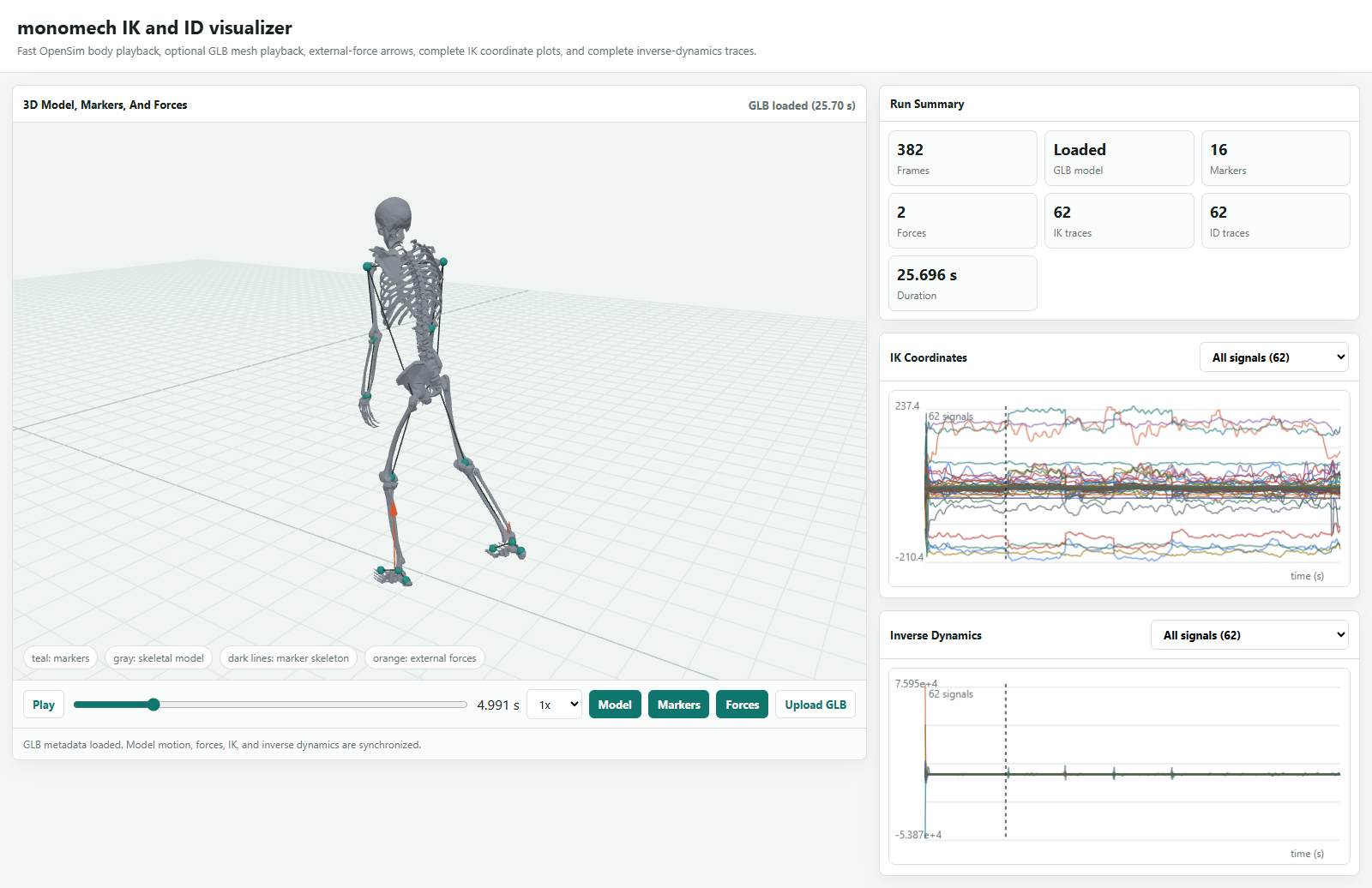This screenshot has width=1372, height=888.
Task: Click the playback timeline slider handle
Action: [x=153, y=705]
